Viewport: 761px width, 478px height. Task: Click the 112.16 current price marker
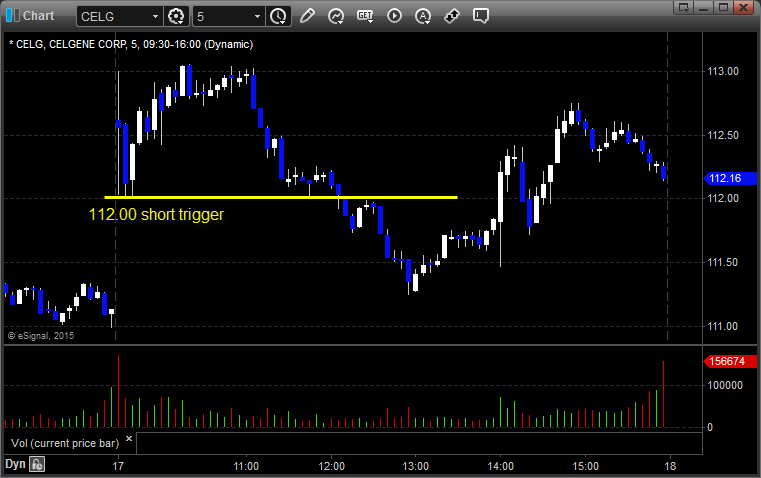pos(730,179)
